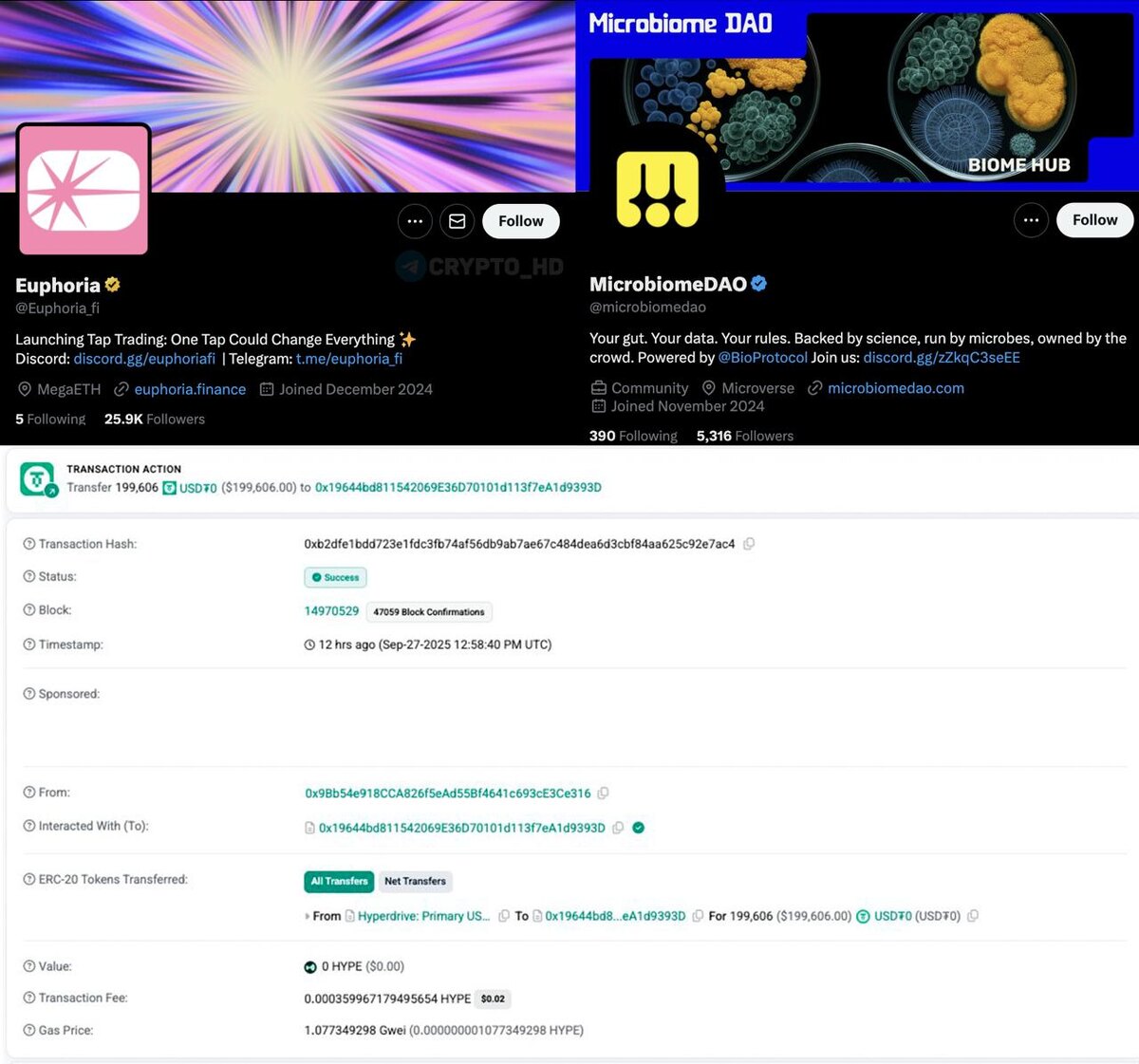
Task: Select the All Transfers tab
Action: [x=339, y=882]
